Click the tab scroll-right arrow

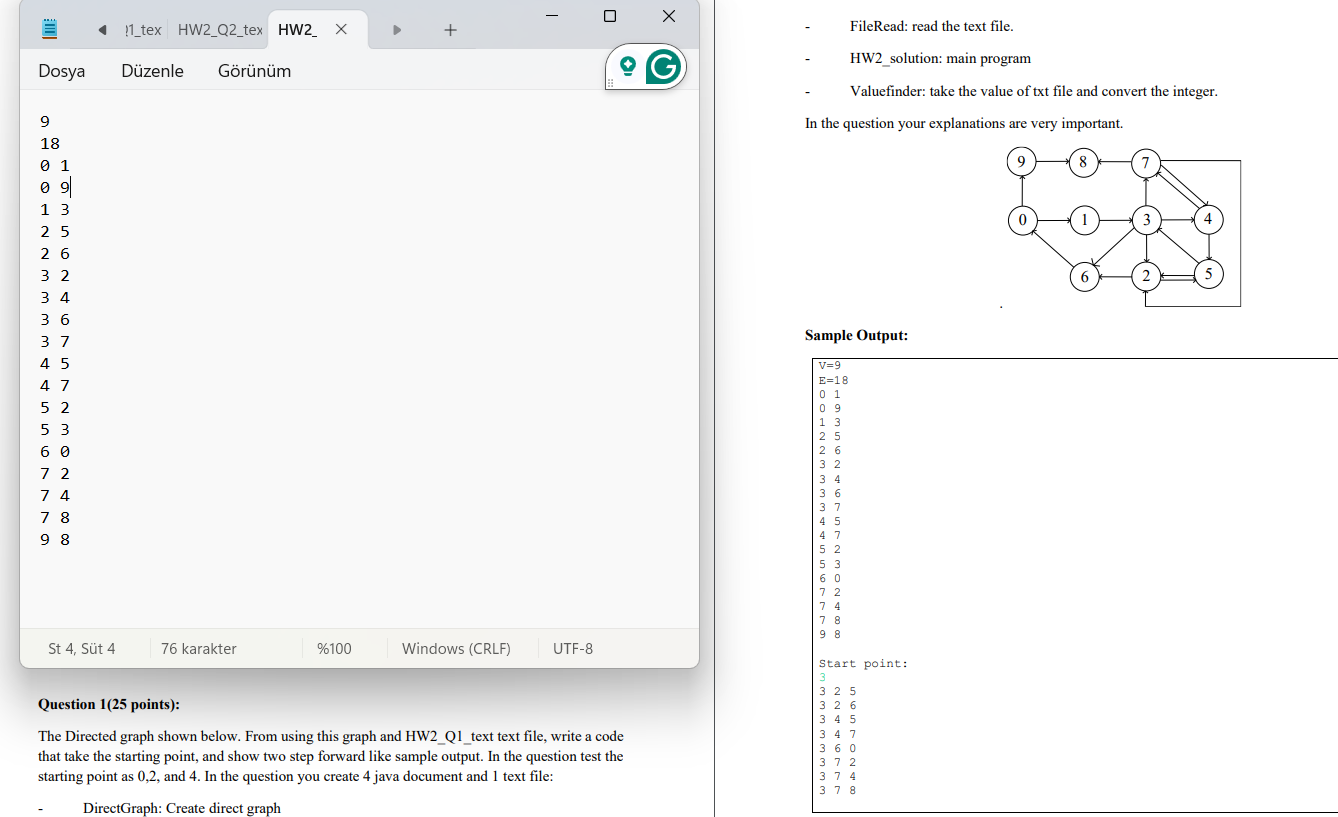click(x=397, y=29)
